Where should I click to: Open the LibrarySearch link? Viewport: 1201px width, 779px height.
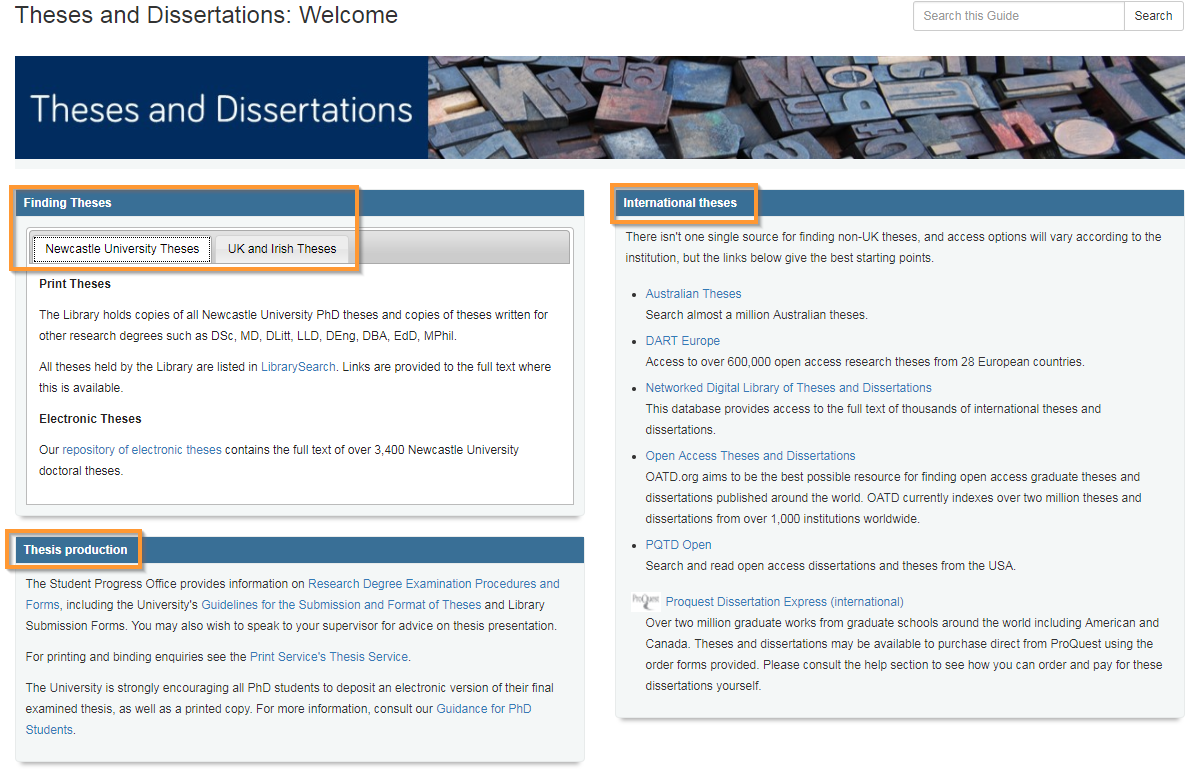coord(298,367)
